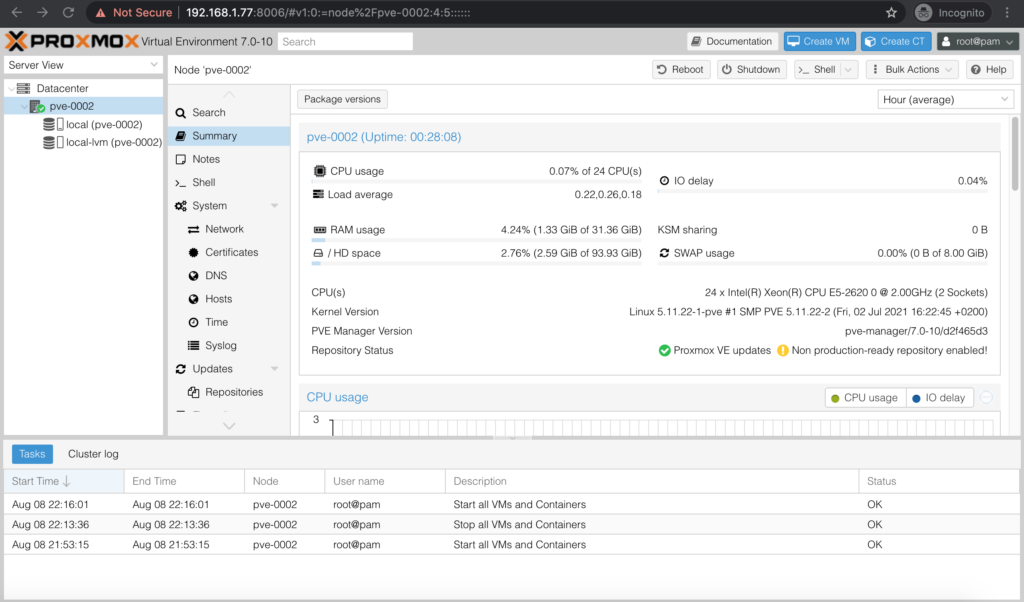Open the Network menu item
The width and height of the screenshot is (1024, 602).
229,229
